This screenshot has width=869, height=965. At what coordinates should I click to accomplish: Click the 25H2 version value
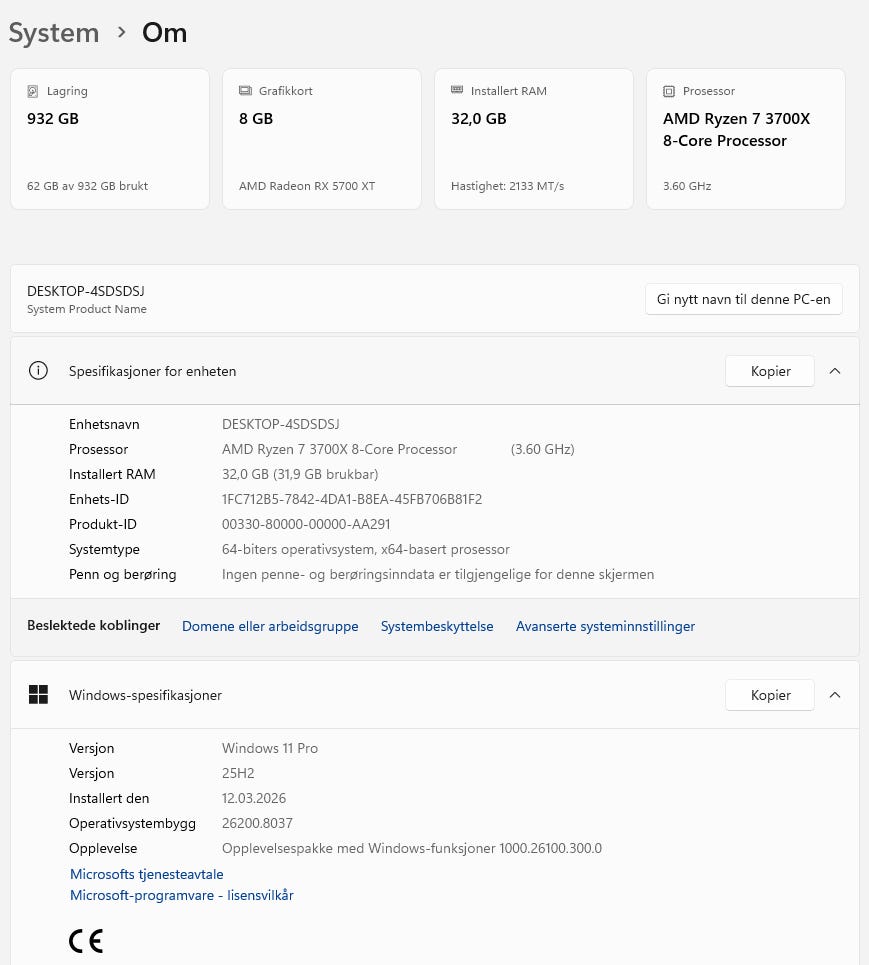[x=238, y=773]
